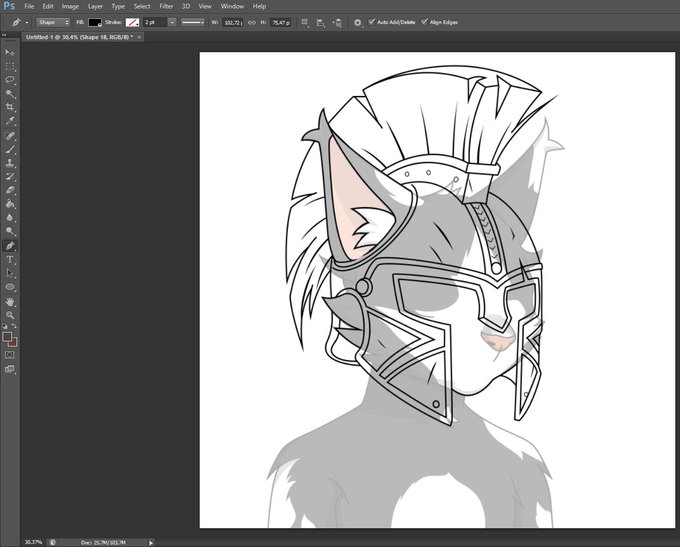
Task: Select the Path Selection tool
Action: (10, 273)
